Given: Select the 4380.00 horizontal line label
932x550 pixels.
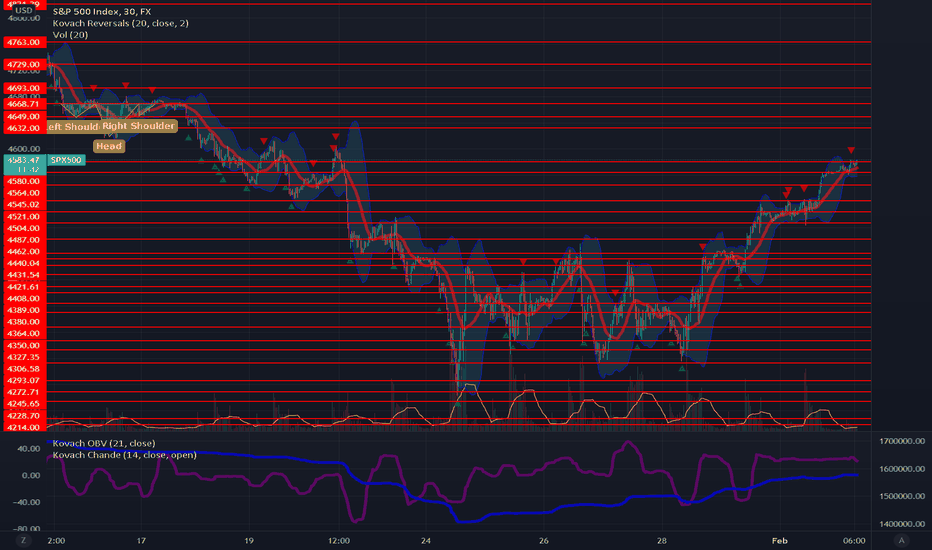Looking at the screenshot, I should coord(24,322).
